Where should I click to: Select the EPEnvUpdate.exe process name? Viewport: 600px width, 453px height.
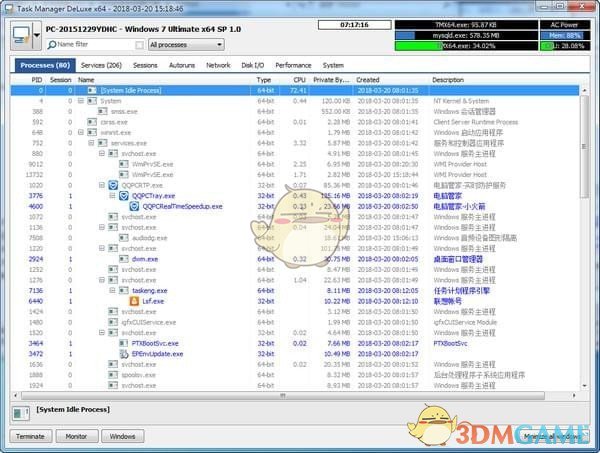[x=157, y=354]
